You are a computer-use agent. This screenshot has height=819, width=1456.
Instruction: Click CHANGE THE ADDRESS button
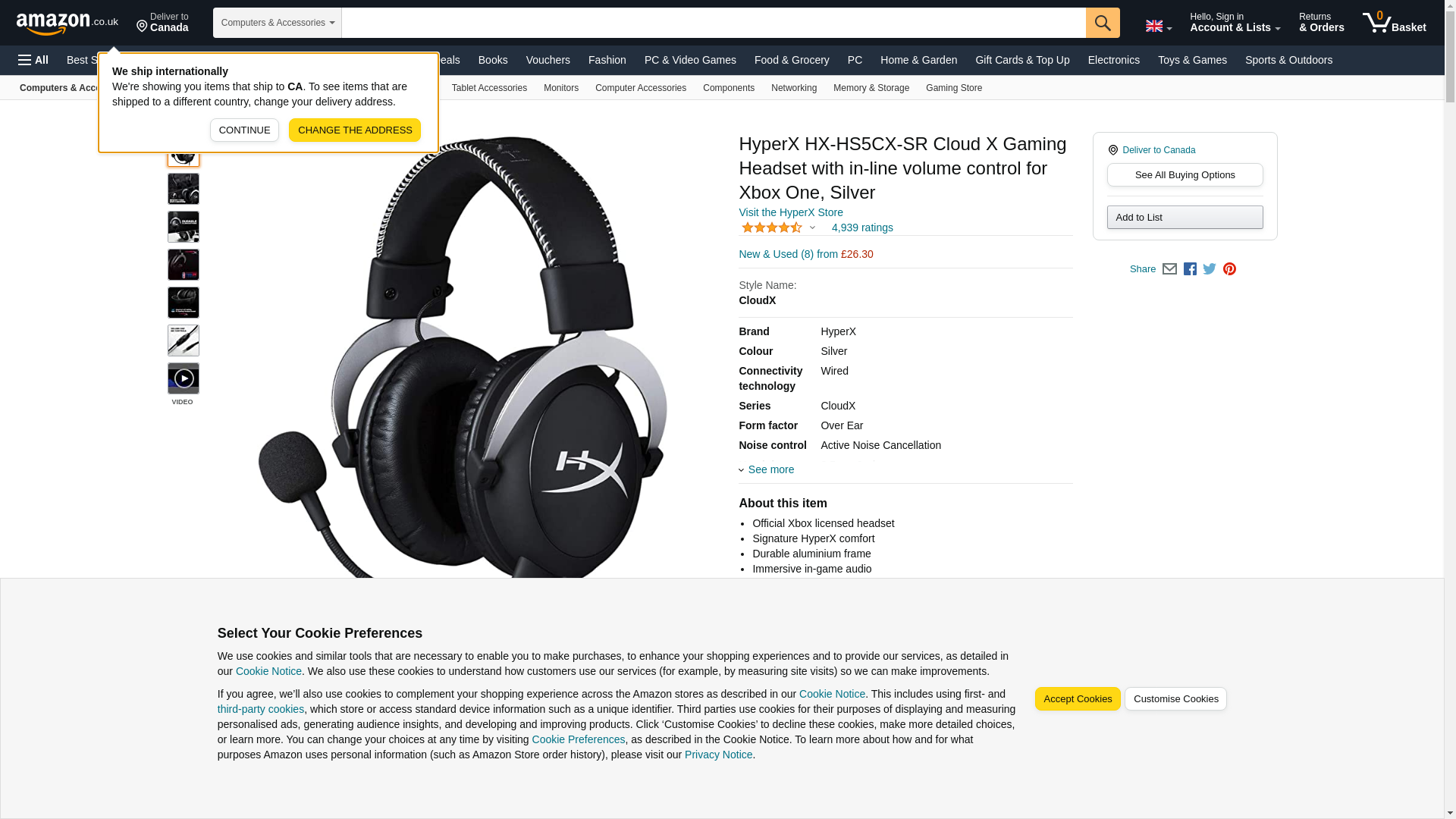click(355, 130)
